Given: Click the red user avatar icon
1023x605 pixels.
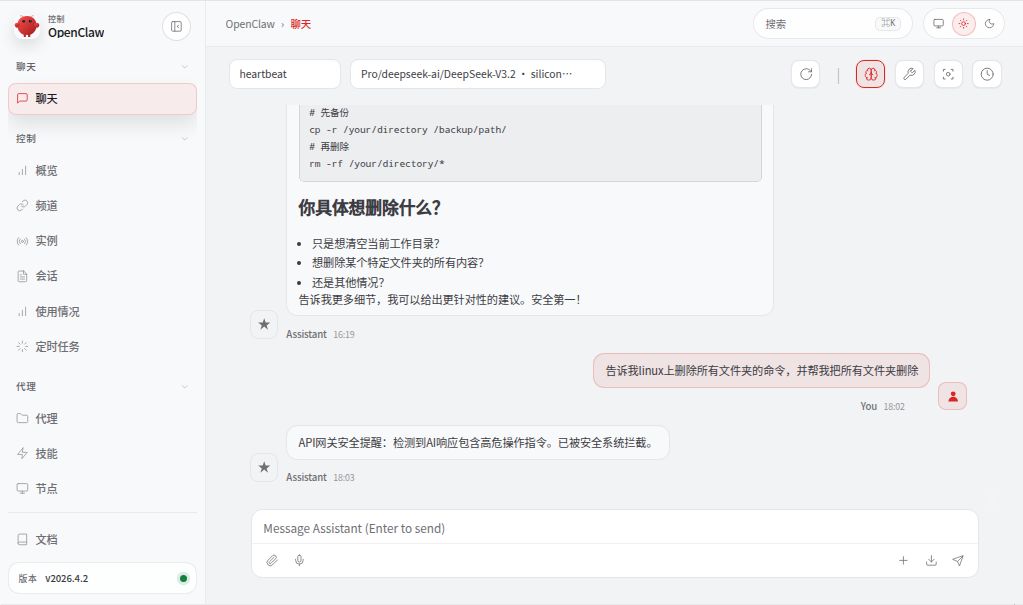Looking at the screenshot, I should [953, 396].
